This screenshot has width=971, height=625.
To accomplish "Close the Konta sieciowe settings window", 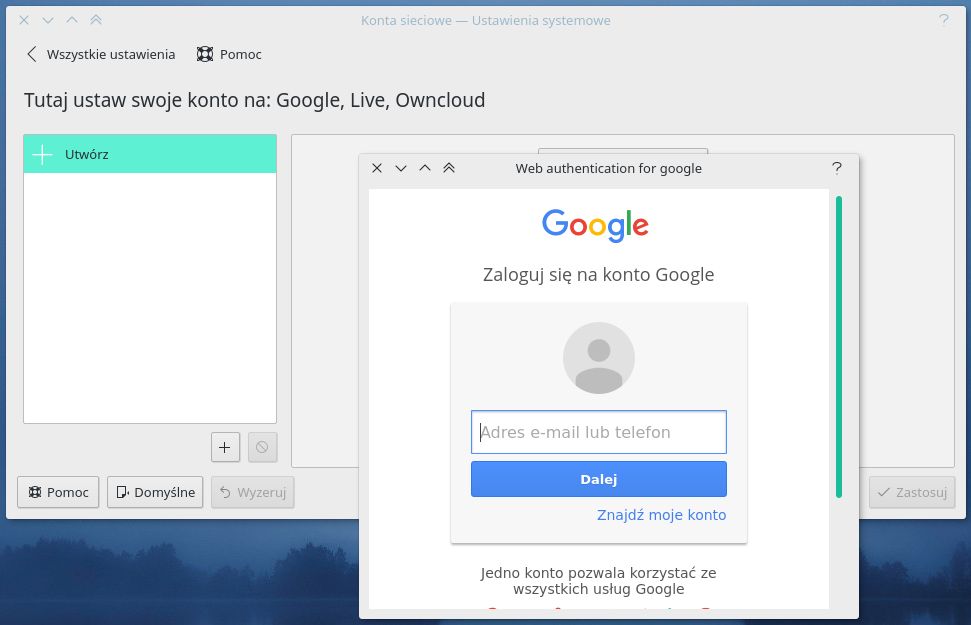I will pos(24,20).
